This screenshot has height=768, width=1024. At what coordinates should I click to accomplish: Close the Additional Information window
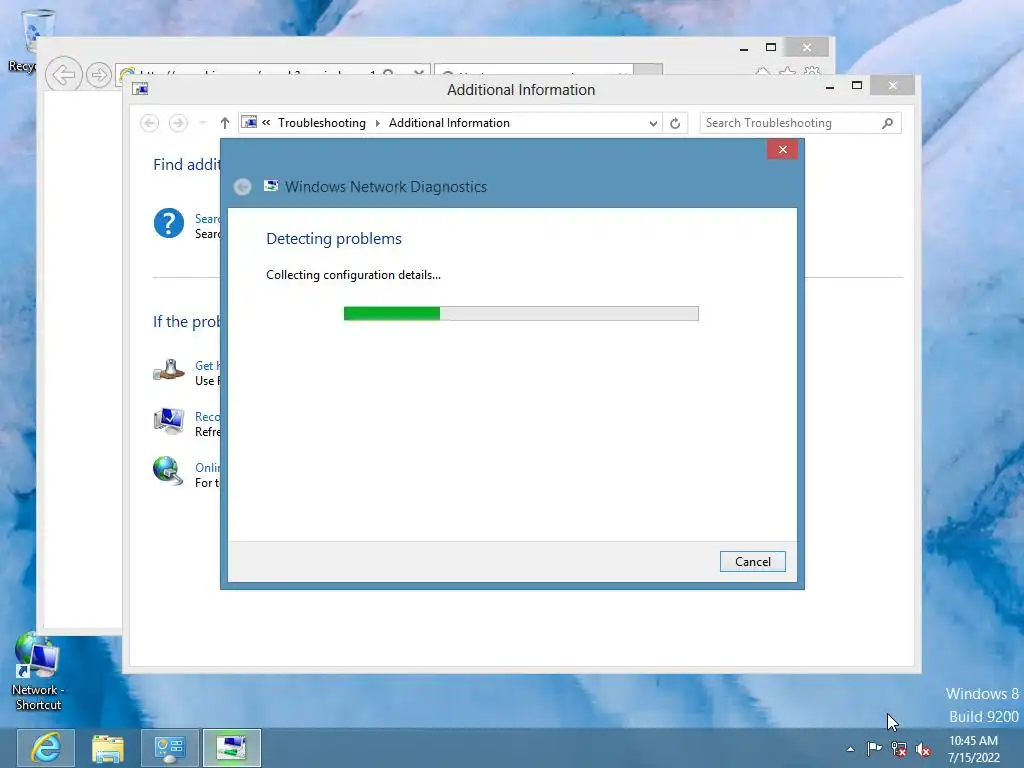click(893, 86)
